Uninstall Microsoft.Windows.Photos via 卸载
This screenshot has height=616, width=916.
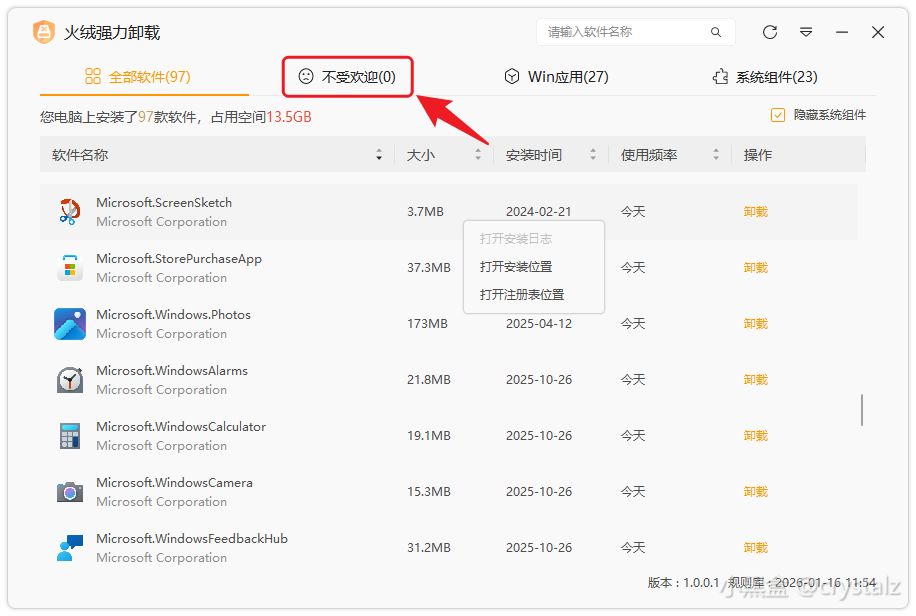point(755,324)
